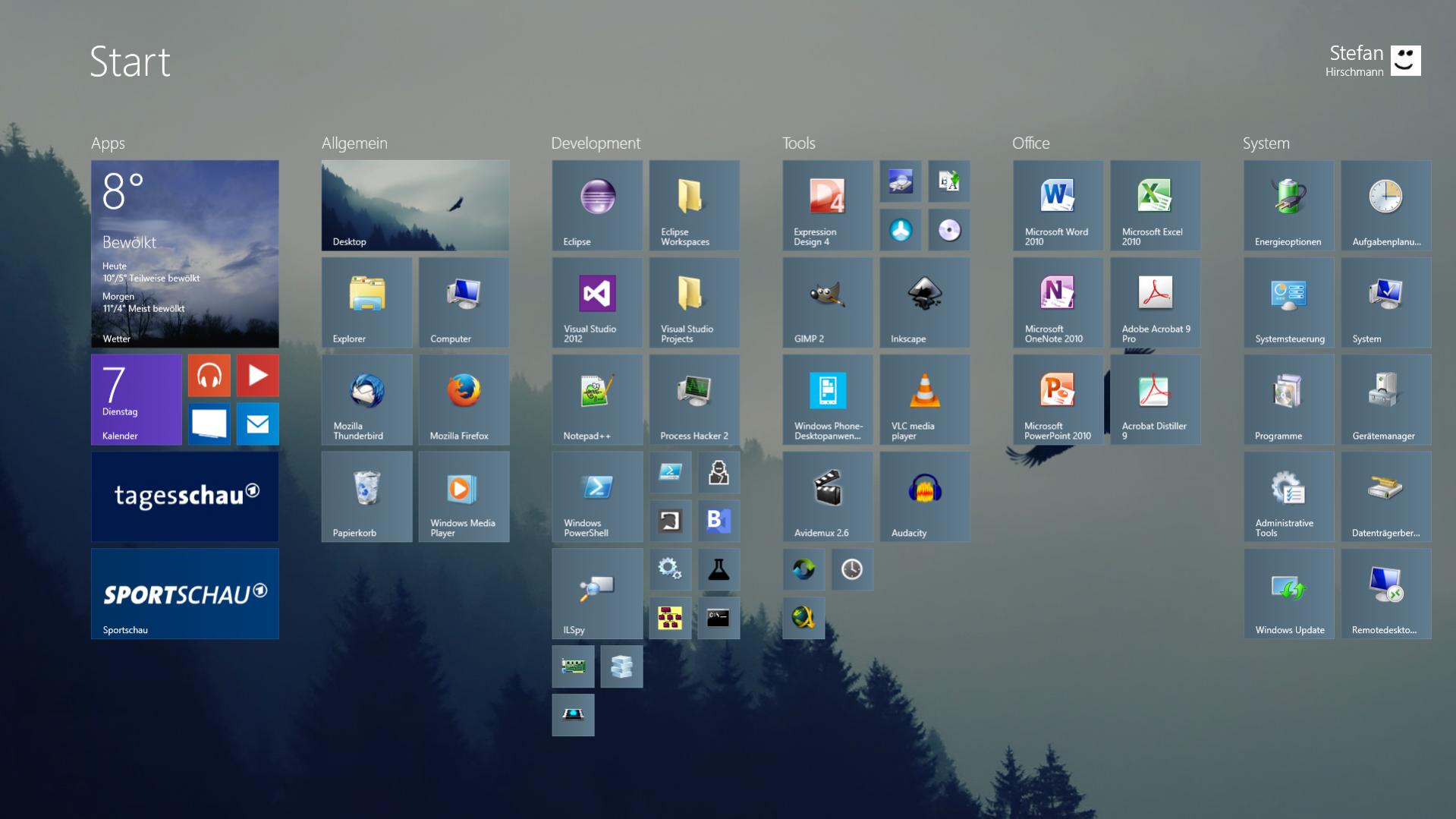Launch Mozilla Firefox
The image size is (1456, 819).
[464, 399]
